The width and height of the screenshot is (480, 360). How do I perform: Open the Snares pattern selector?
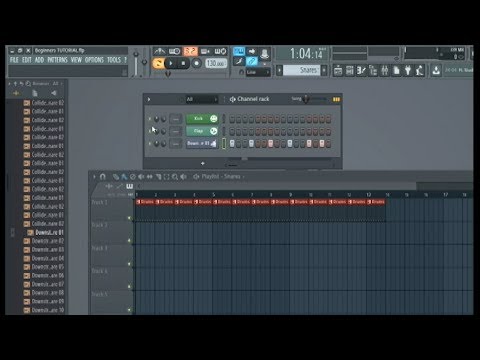301,70
